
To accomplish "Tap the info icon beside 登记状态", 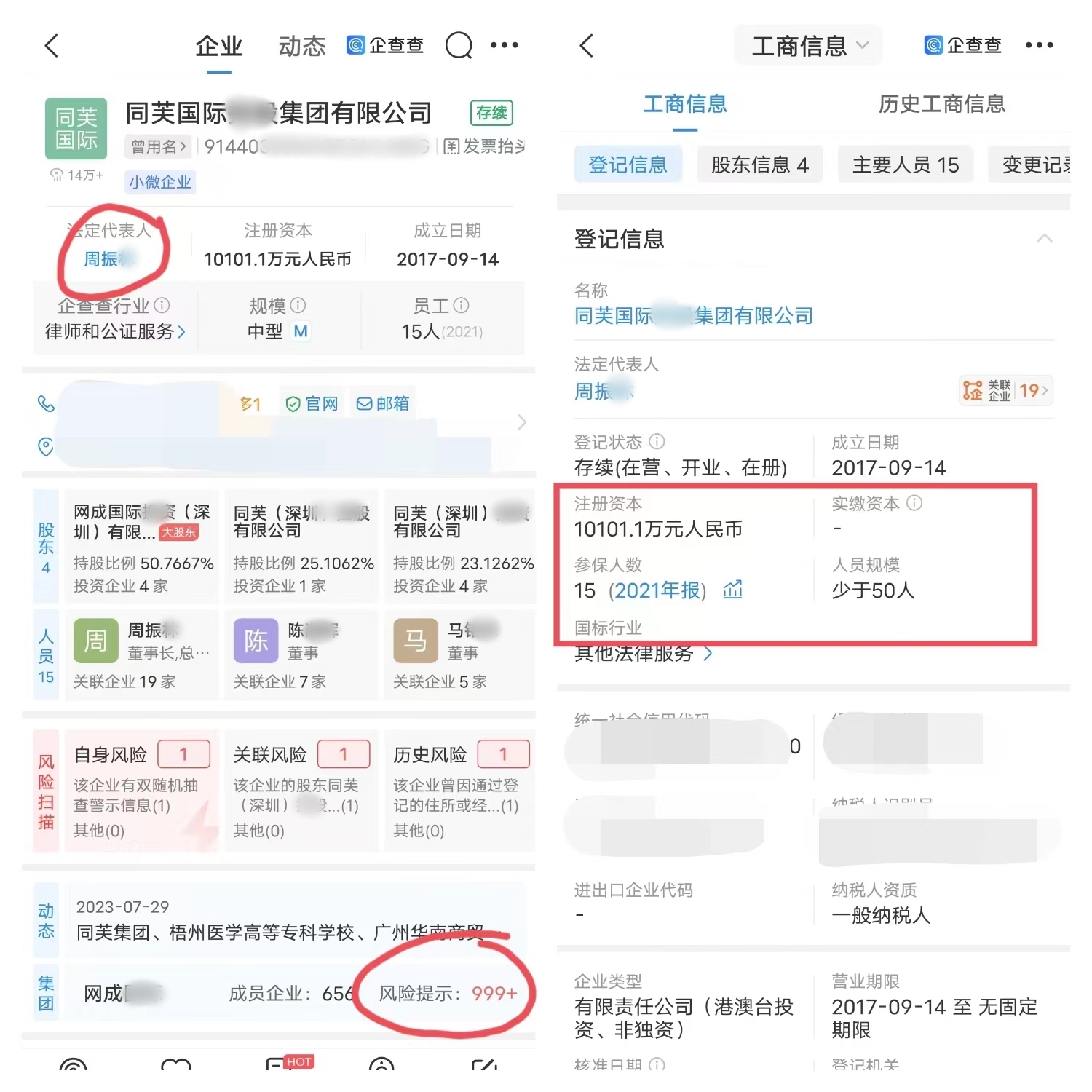I will point(657,441).
